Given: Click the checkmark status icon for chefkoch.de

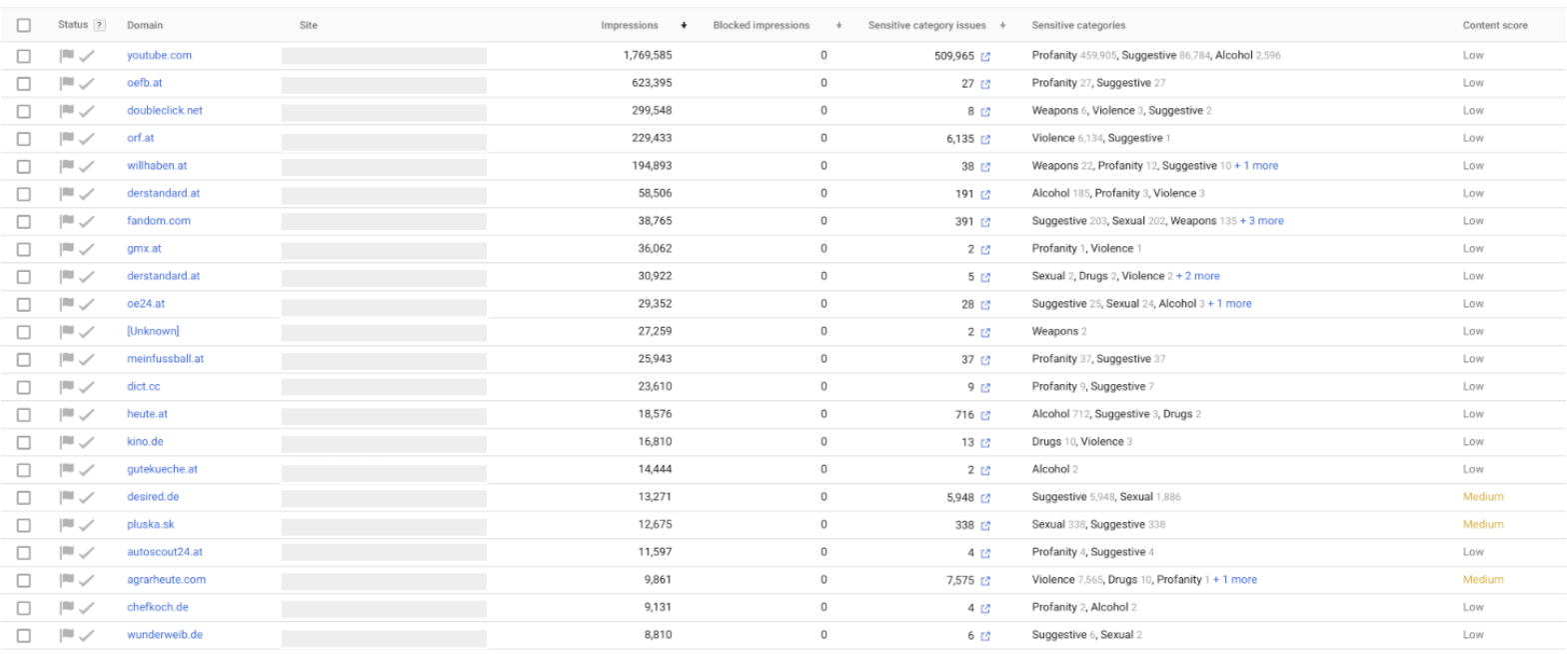Looking at the screenshot, I should pos(87,608).
